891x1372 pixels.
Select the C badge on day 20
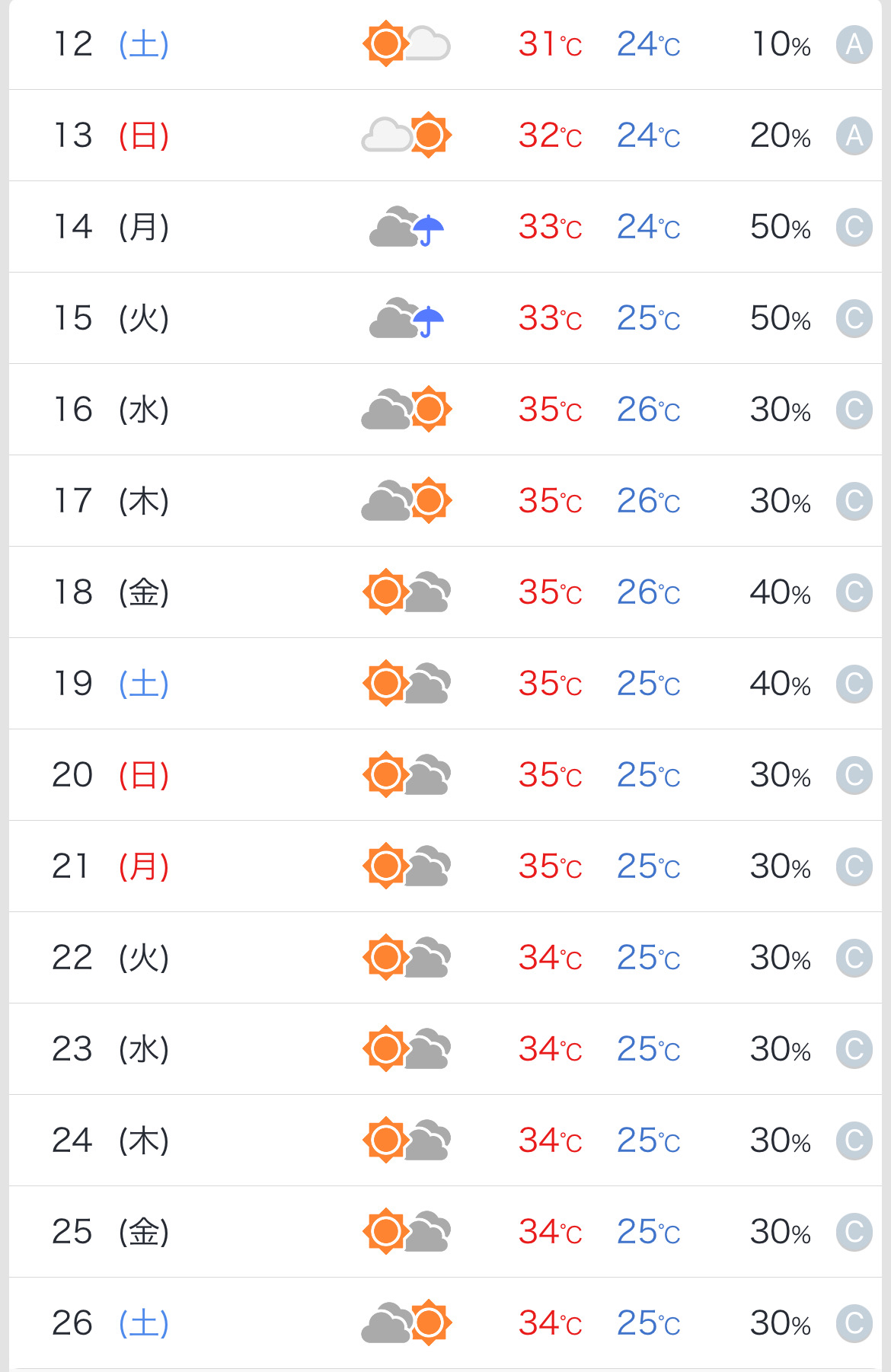click(x=854, y=775)
